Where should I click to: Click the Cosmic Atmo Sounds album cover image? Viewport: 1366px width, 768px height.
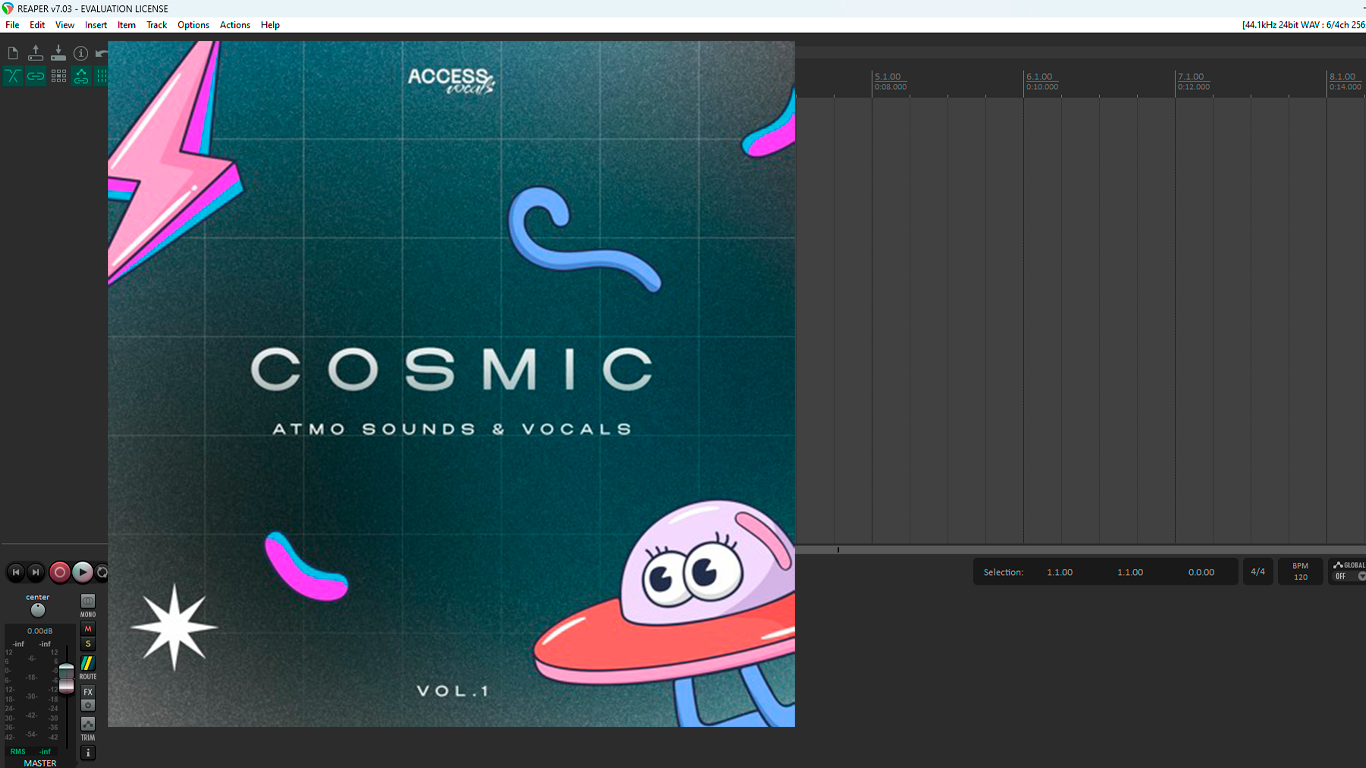click(451, 384)
